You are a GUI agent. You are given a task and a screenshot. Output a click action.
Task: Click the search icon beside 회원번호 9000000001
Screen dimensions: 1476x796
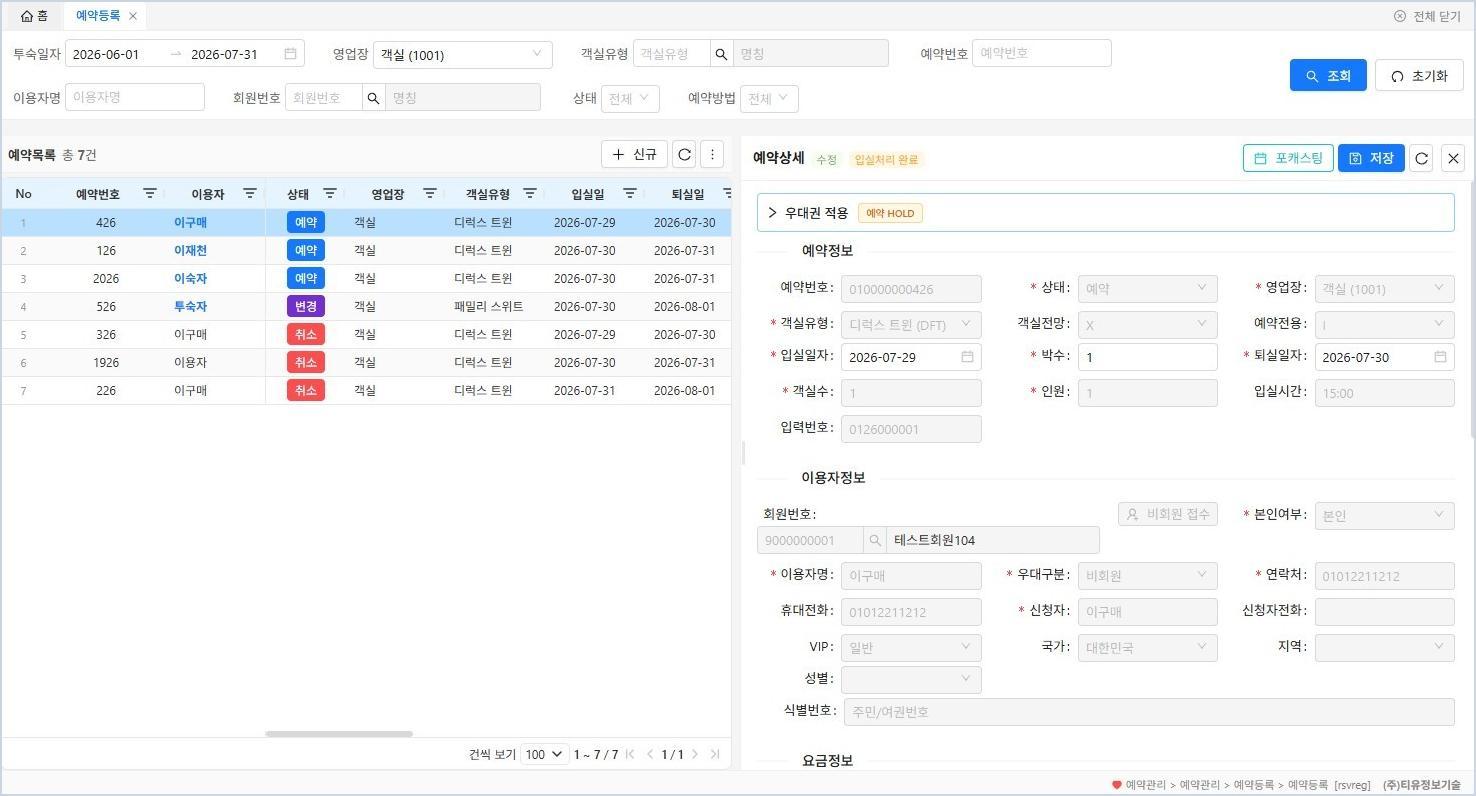click(875, 540)
